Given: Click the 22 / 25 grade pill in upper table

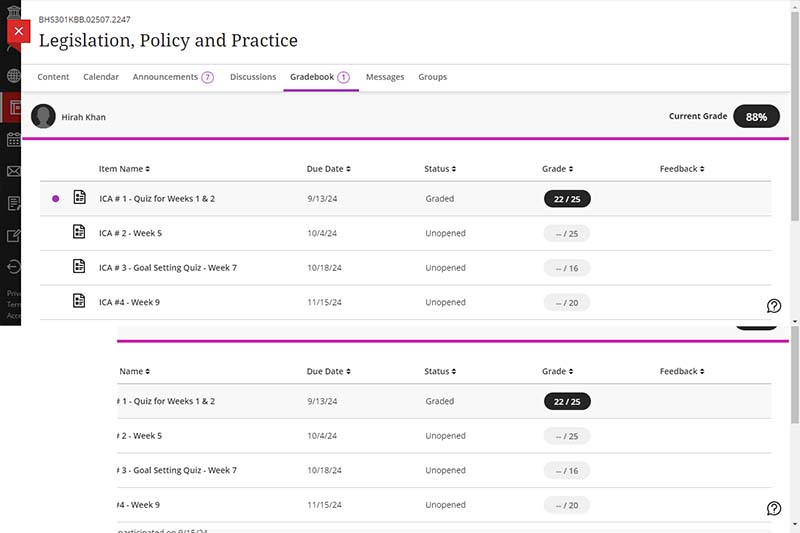Looking at the screenshot, I should coord(567,199).
